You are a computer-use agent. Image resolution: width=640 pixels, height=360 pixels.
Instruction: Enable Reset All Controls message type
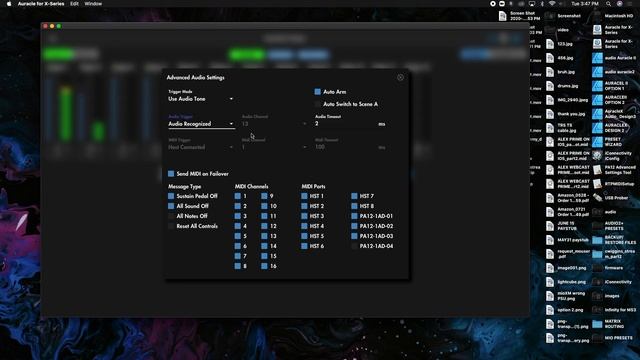(x=171, y=226)
